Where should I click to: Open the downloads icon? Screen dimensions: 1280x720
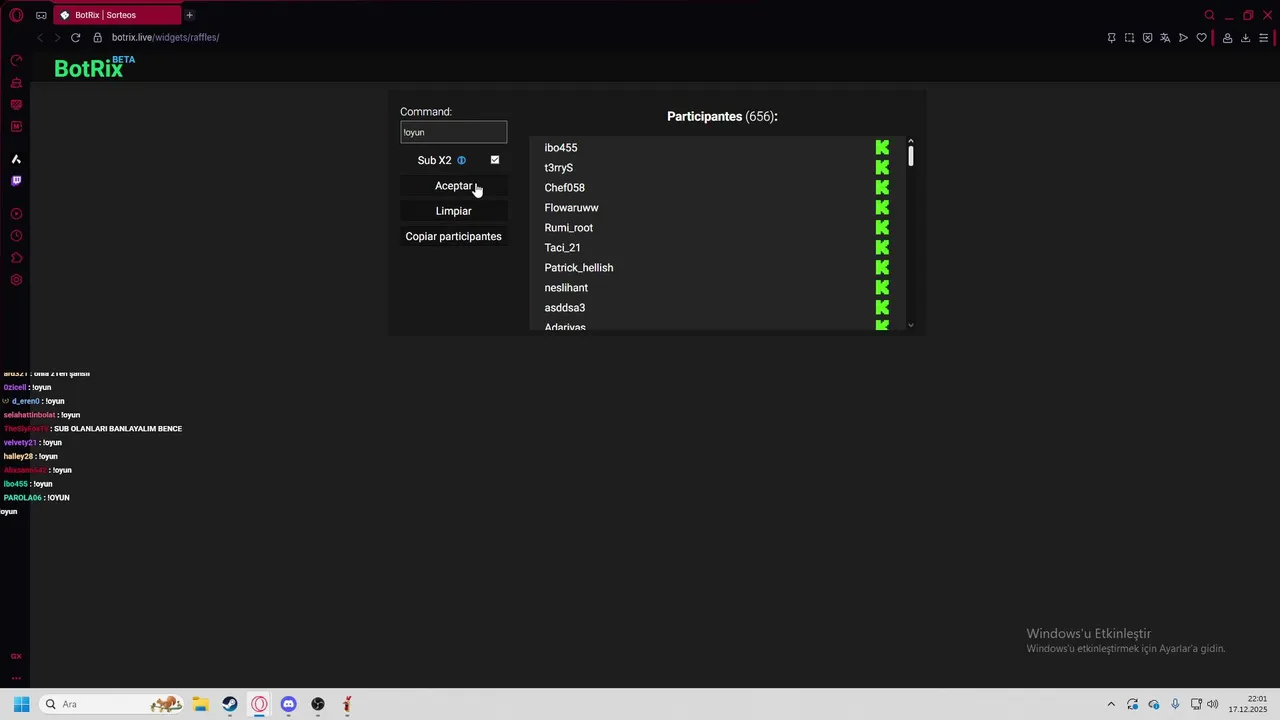[1245, 38]
